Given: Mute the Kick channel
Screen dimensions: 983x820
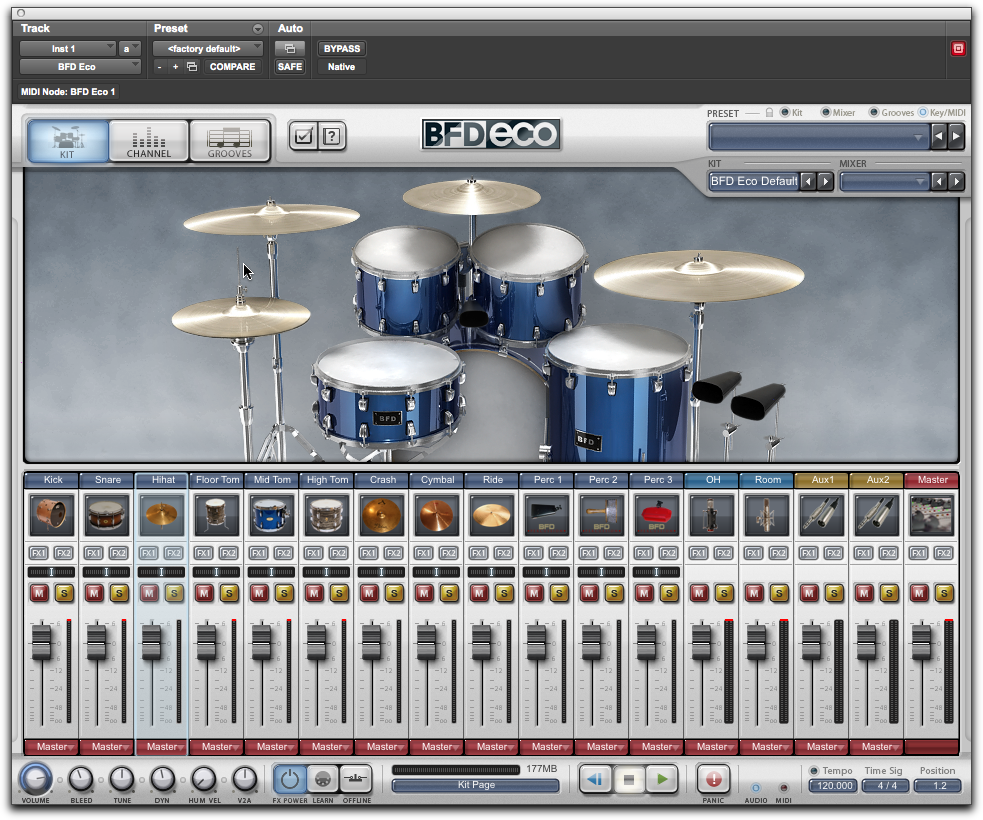Looking at the screenshot, I should tap(39, 593).
